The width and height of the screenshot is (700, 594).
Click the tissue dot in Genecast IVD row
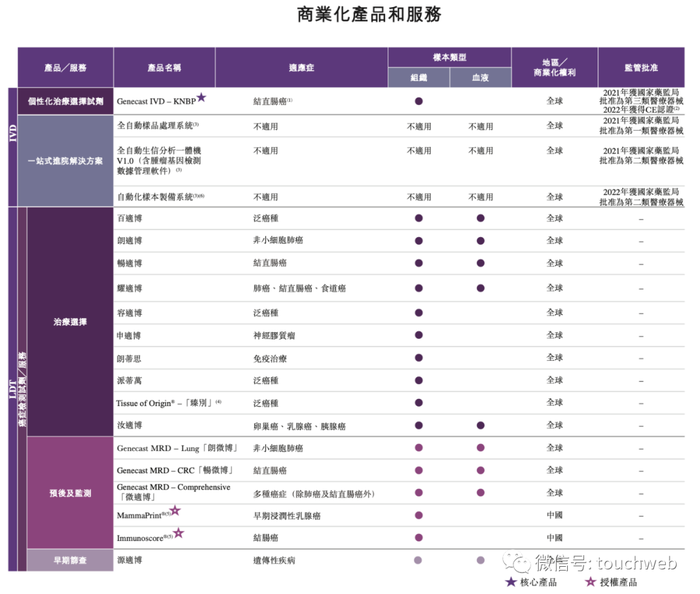pos(419,101)
